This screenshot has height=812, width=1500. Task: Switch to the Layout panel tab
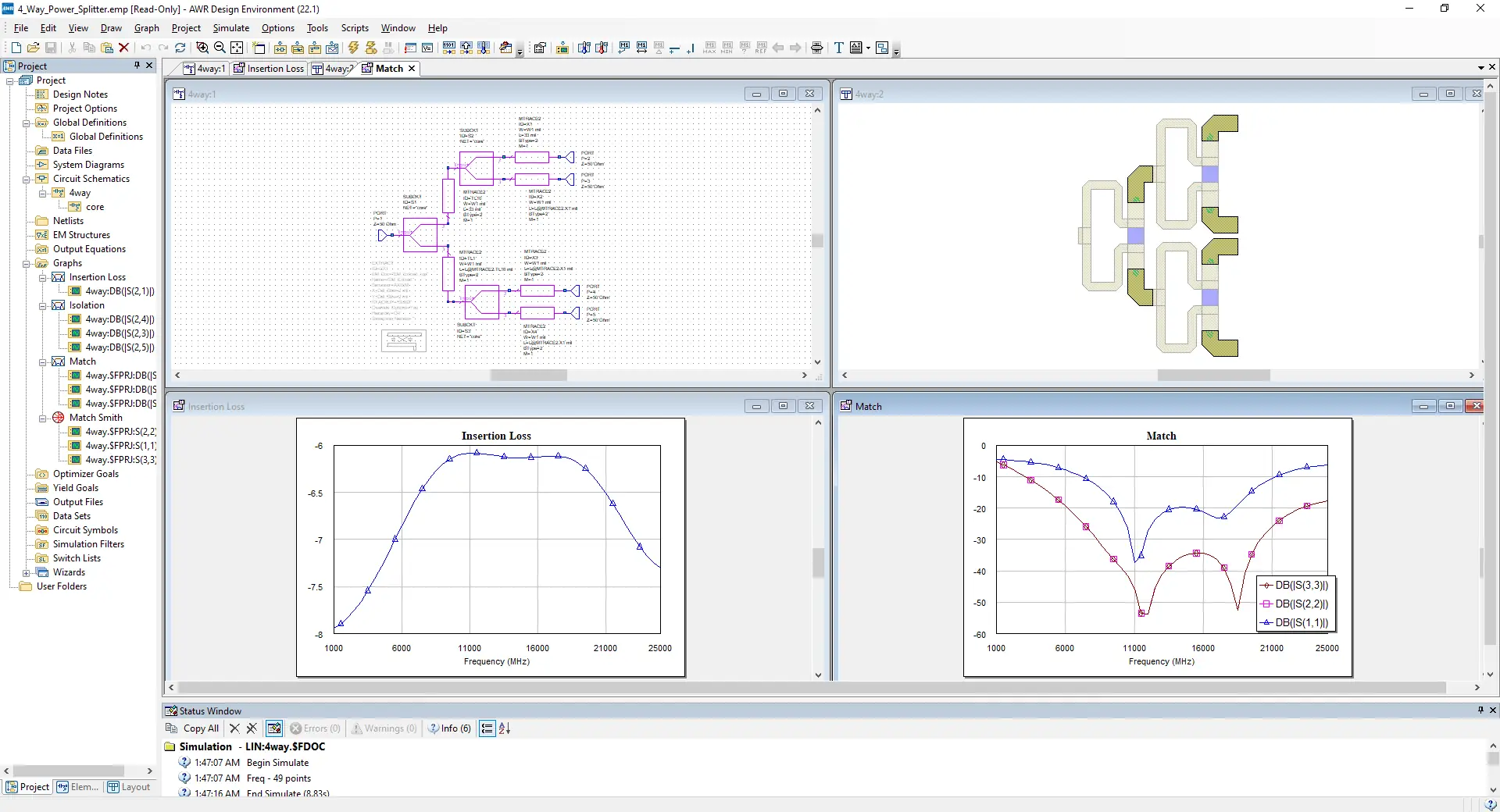(129, 787)
